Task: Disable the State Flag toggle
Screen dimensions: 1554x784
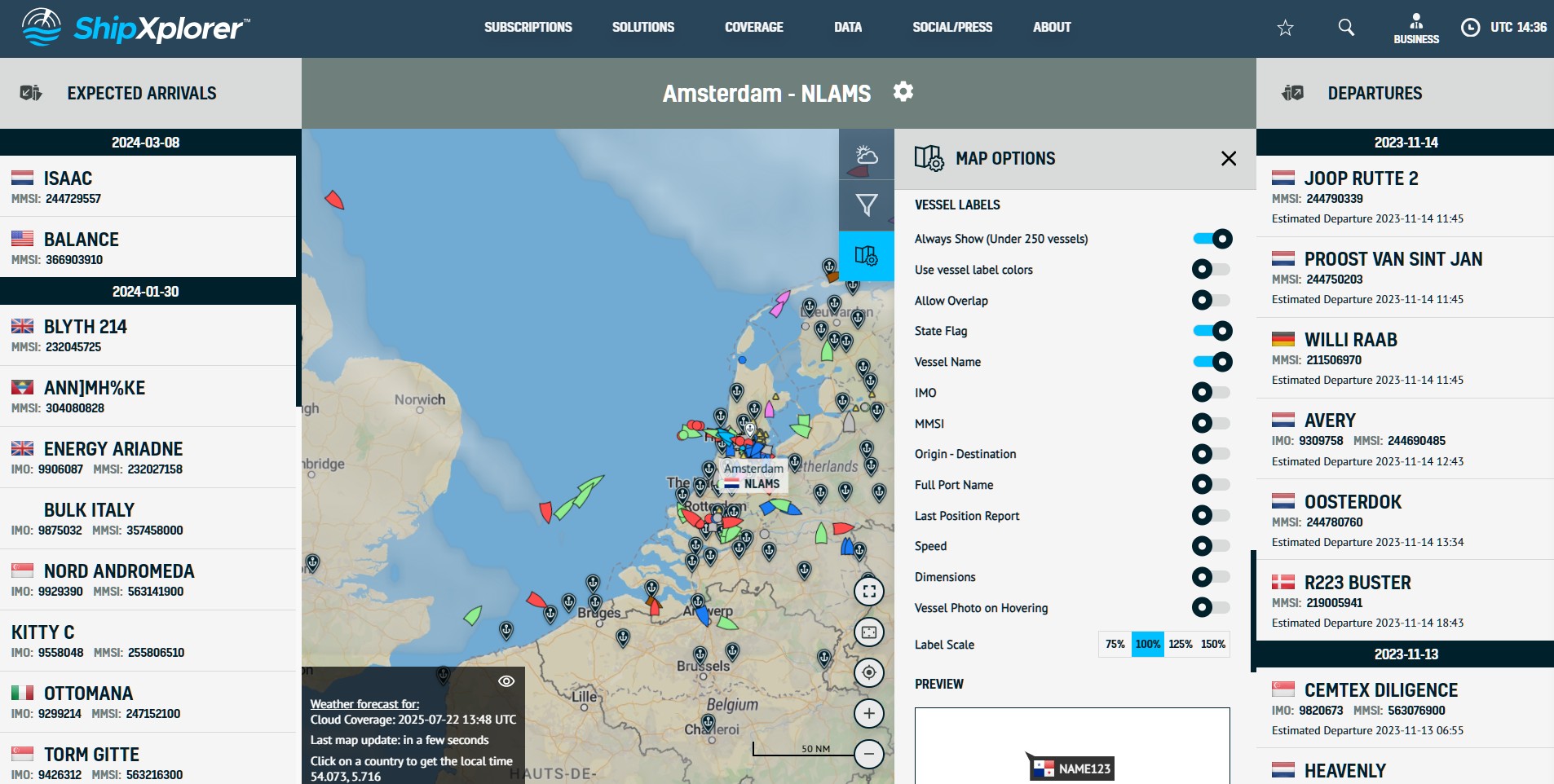Action: (1212, 331)
